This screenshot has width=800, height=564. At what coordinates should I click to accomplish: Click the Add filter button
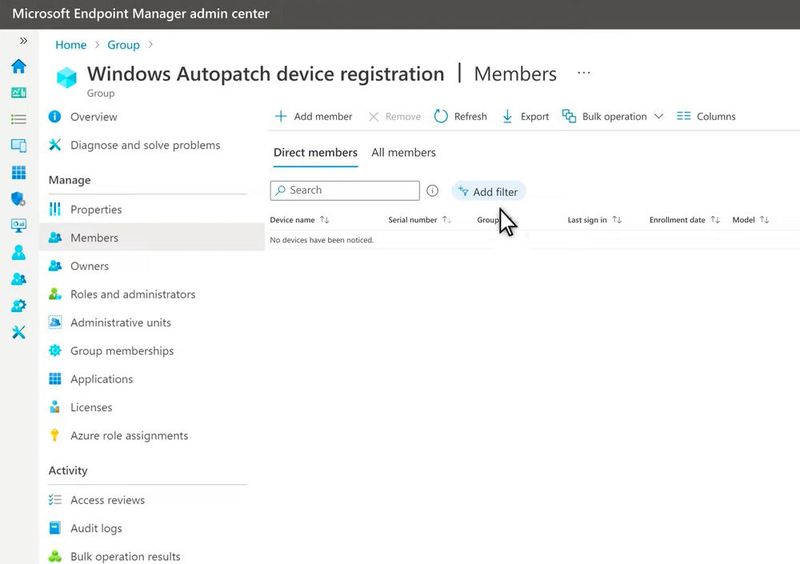488,192
